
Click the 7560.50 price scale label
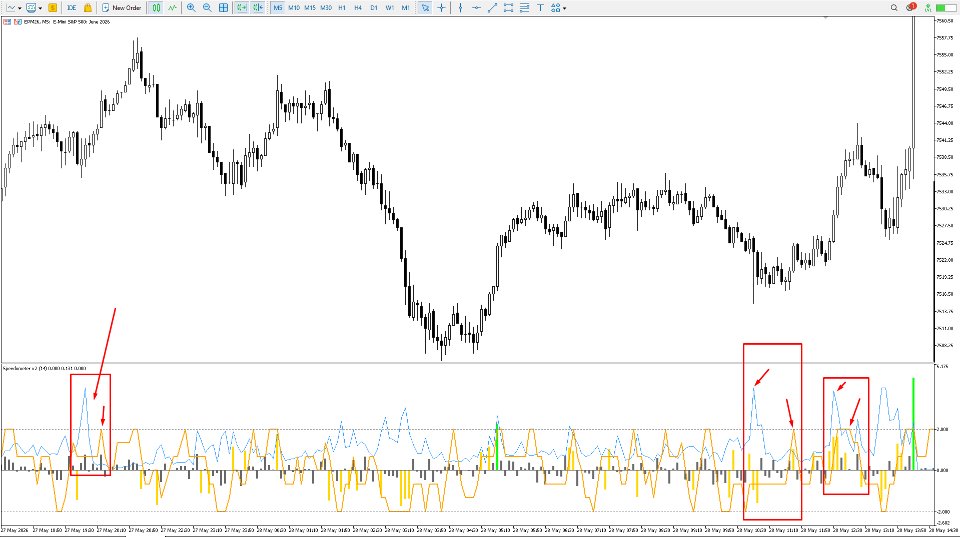click(x=945, y=21)
